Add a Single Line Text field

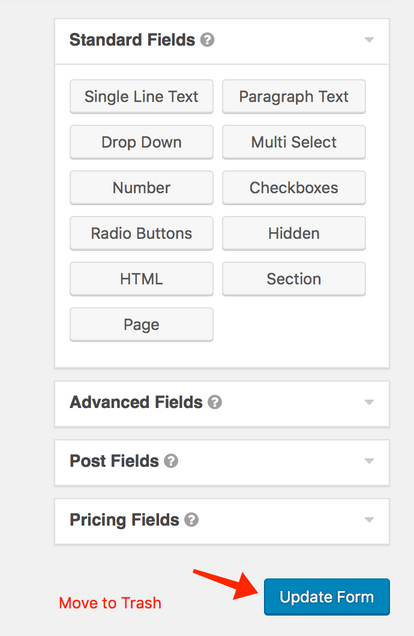pos(142,97)
